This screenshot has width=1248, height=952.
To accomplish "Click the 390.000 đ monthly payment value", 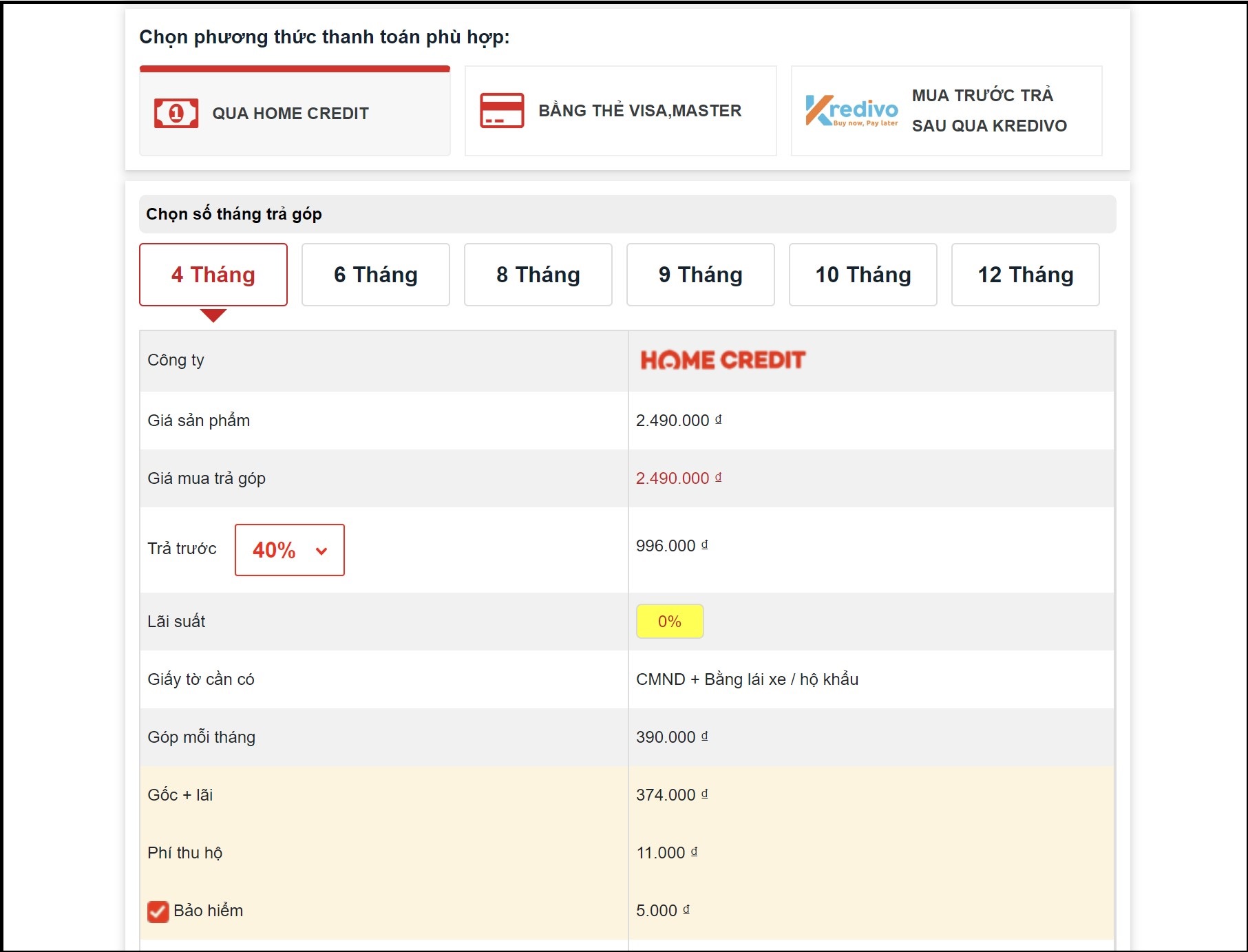I will [x=672, y=737].
